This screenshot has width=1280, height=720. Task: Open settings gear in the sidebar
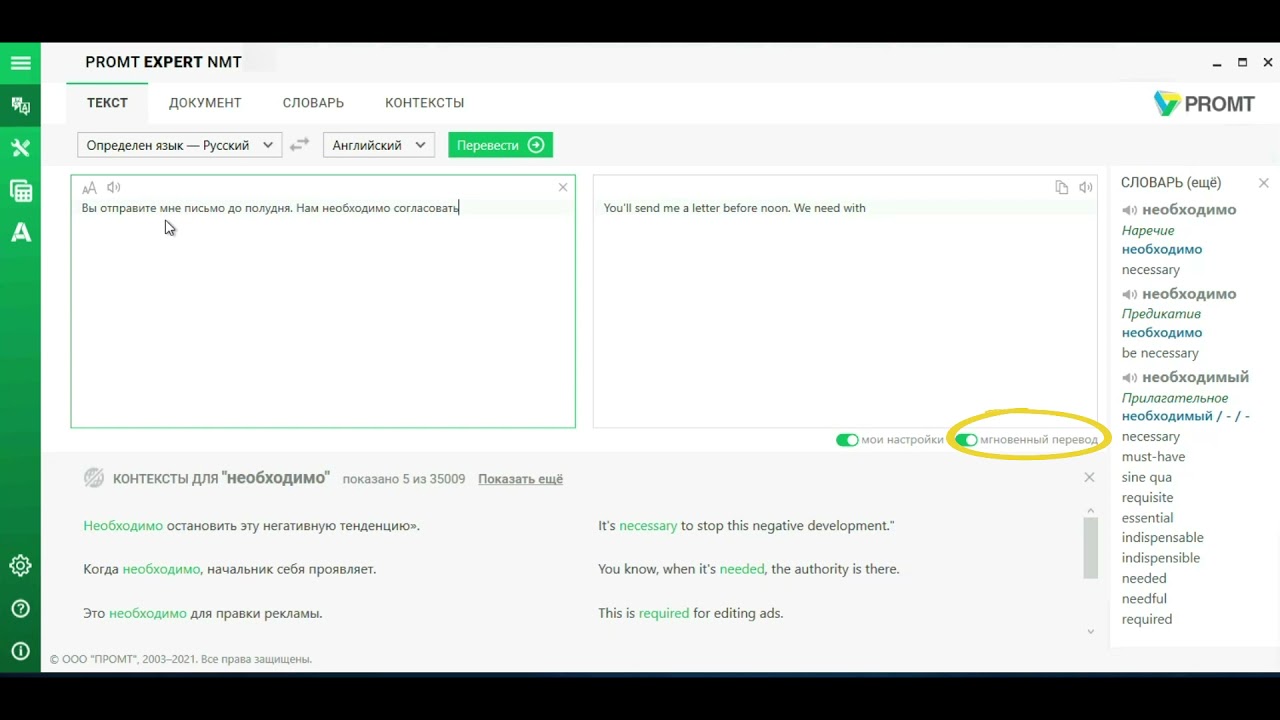[x=20, y=565]
